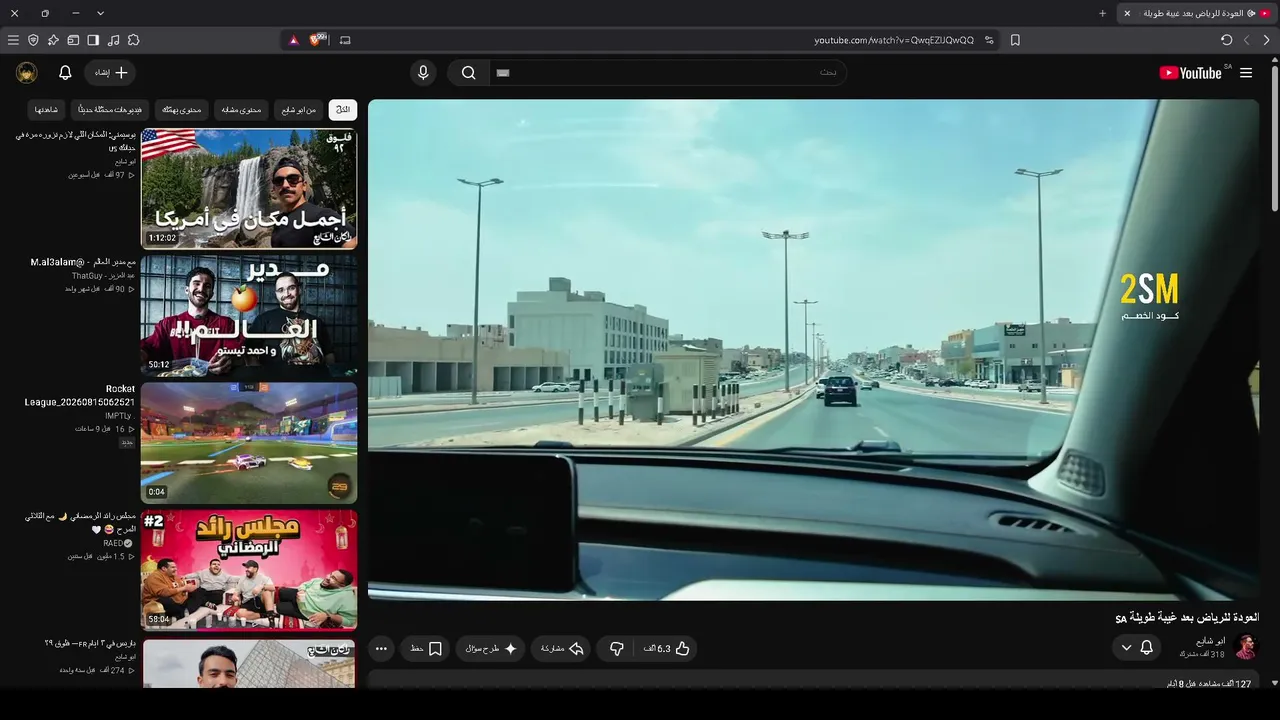The image size is (1280, 720).
Task: Save the video to a playlist (حفظ)
Action: (426, 649)
